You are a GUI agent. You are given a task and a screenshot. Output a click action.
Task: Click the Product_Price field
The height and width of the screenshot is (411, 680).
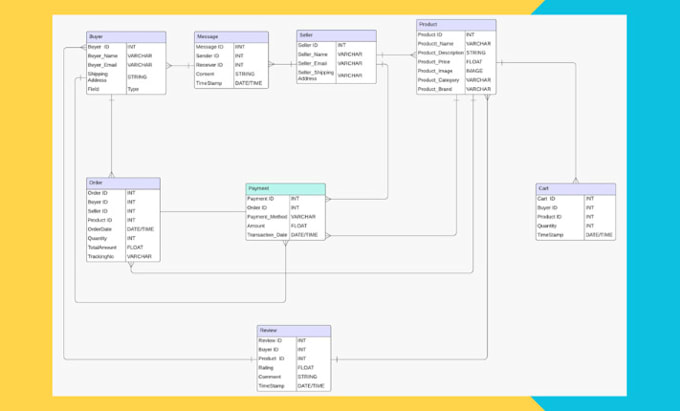point(434,62)
